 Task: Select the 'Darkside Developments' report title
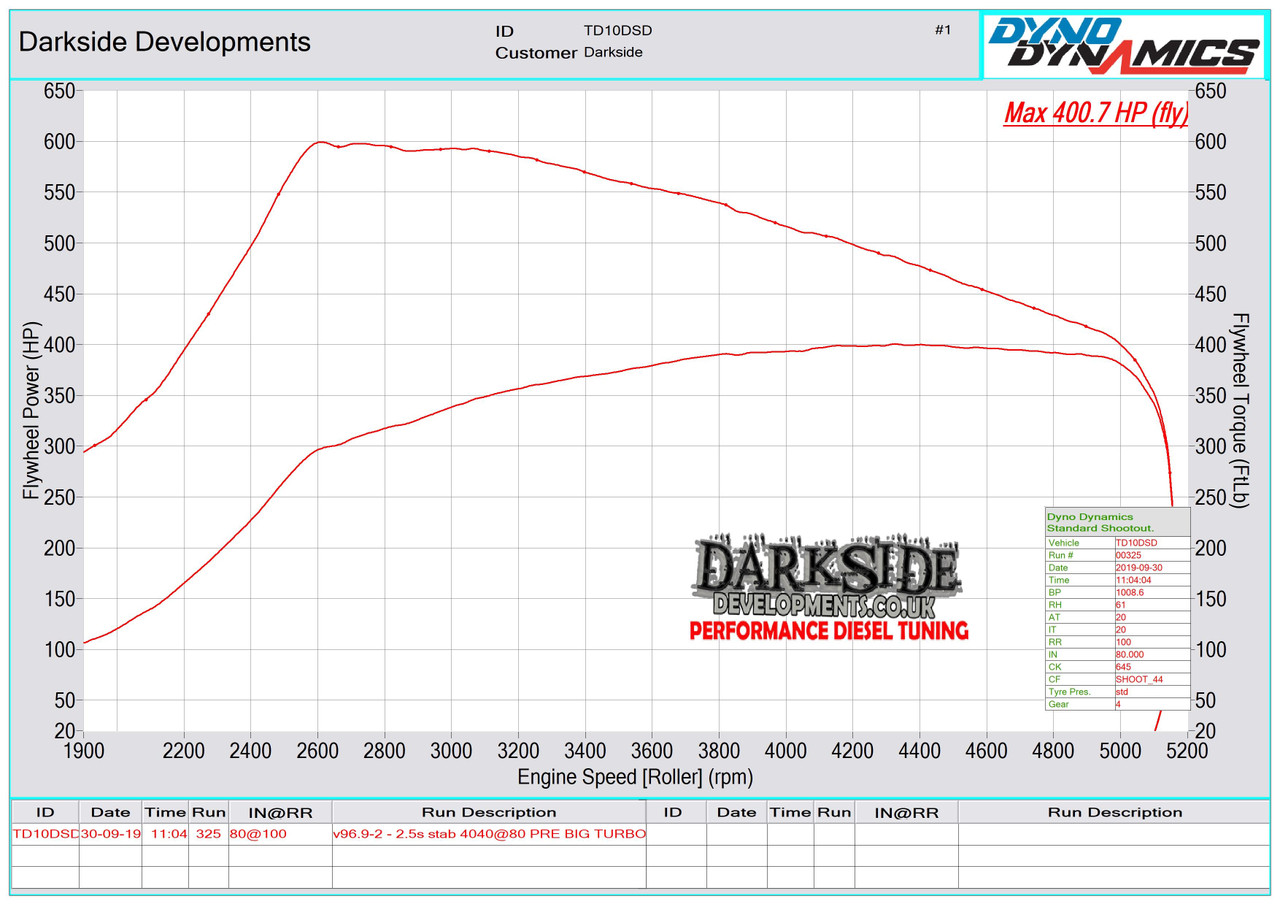165,42
